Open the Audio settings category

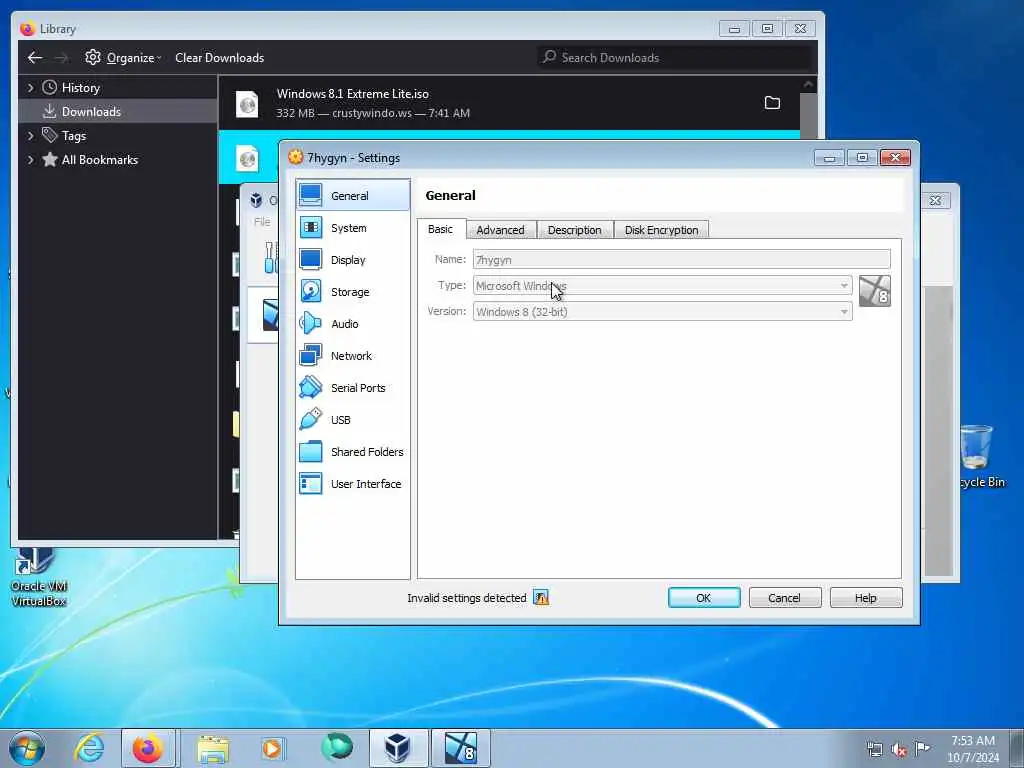coord(353,323)
